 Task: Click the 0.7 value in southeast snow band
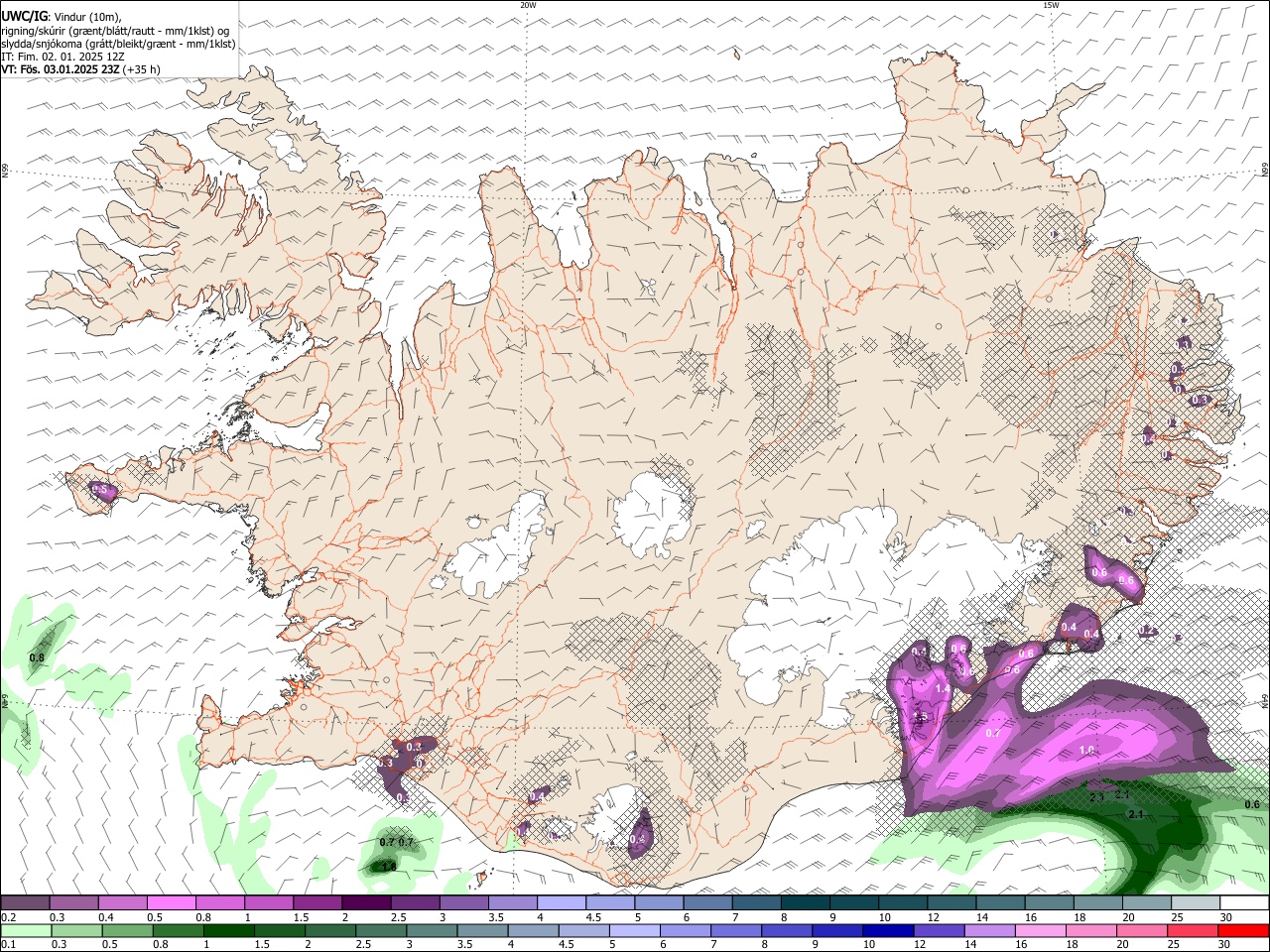pyautogui.click(x=992, y=732)
